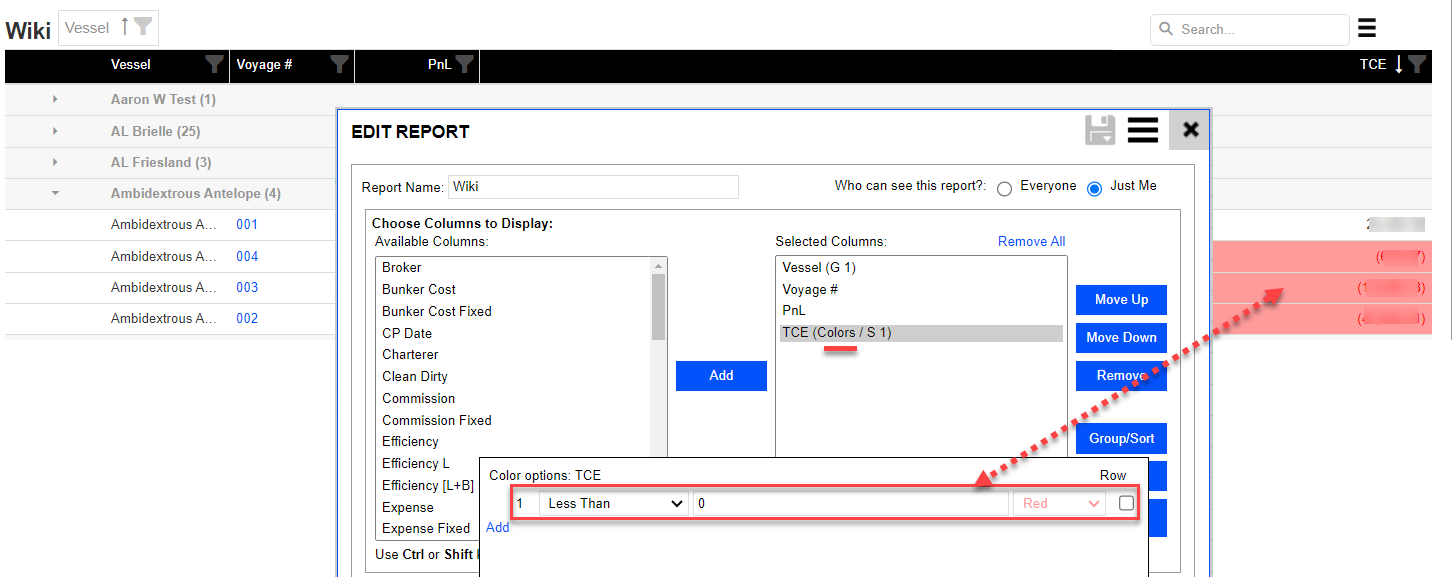The height and width of the screenshot is (577, 1456).
Task: Click the Voyage # column filter icon
Action: click(340, 65)
